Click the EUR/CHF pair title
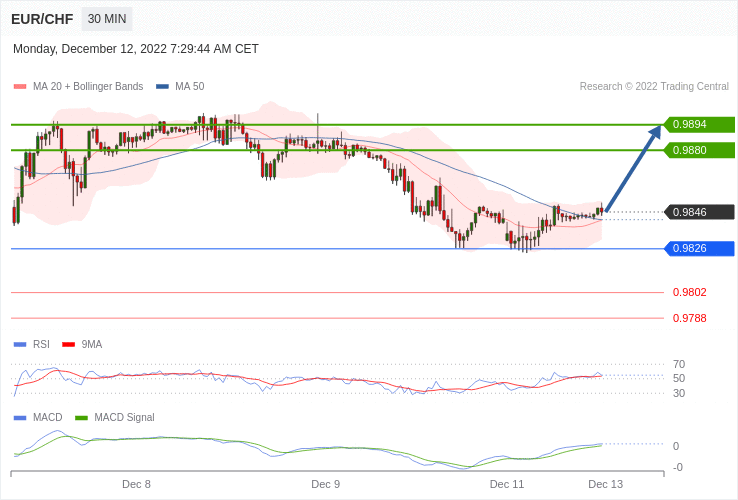Viewport: 738px width, 500px height. [x=42, y=19]
